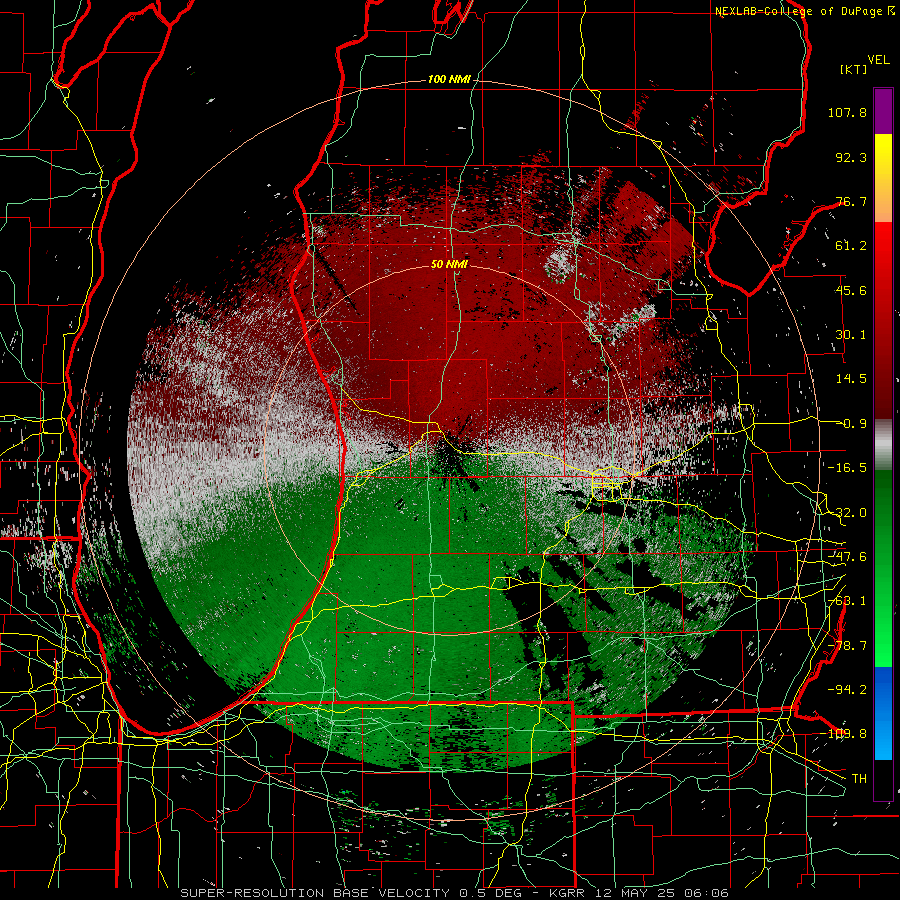The width and height of the screenshot is (900, 900).
Task: Click the TH label on the legend
Action: (x=859, y=779)
